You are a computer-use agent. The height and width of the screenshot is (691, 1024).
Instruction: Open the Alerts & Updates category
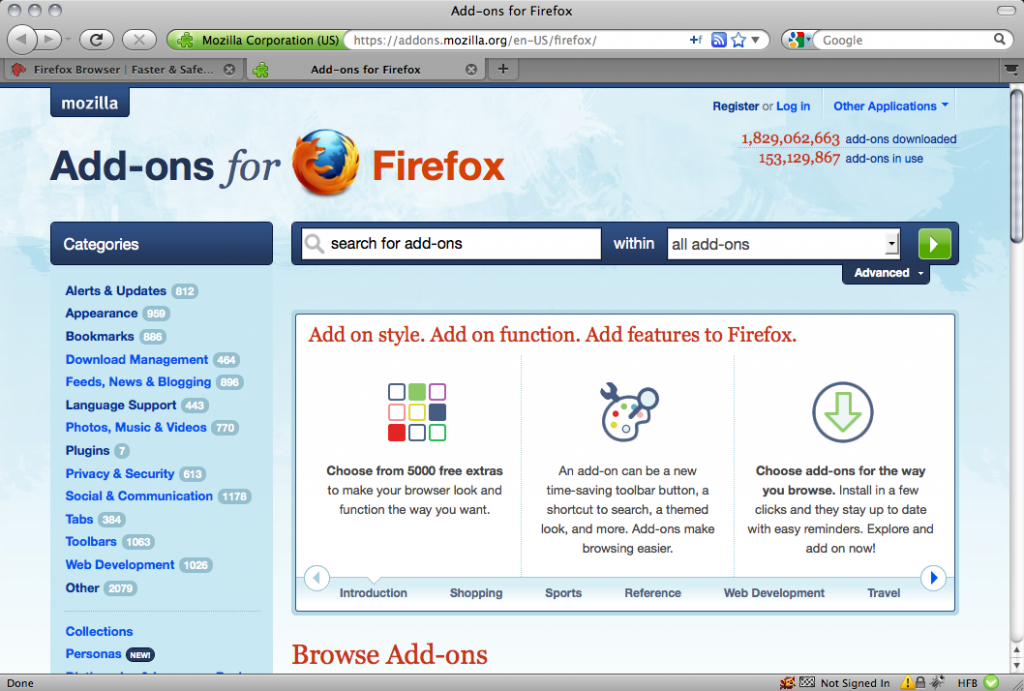coord(116,291)
